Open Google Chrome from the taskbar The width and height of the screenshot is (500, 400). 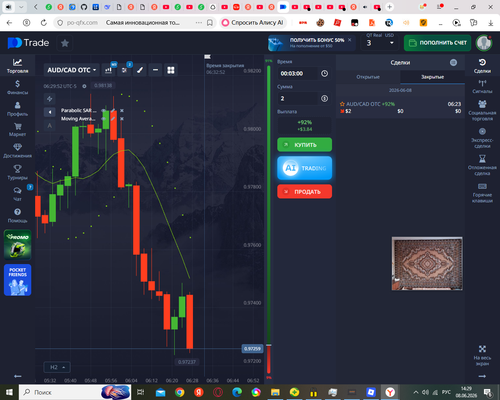click(180, 392)
